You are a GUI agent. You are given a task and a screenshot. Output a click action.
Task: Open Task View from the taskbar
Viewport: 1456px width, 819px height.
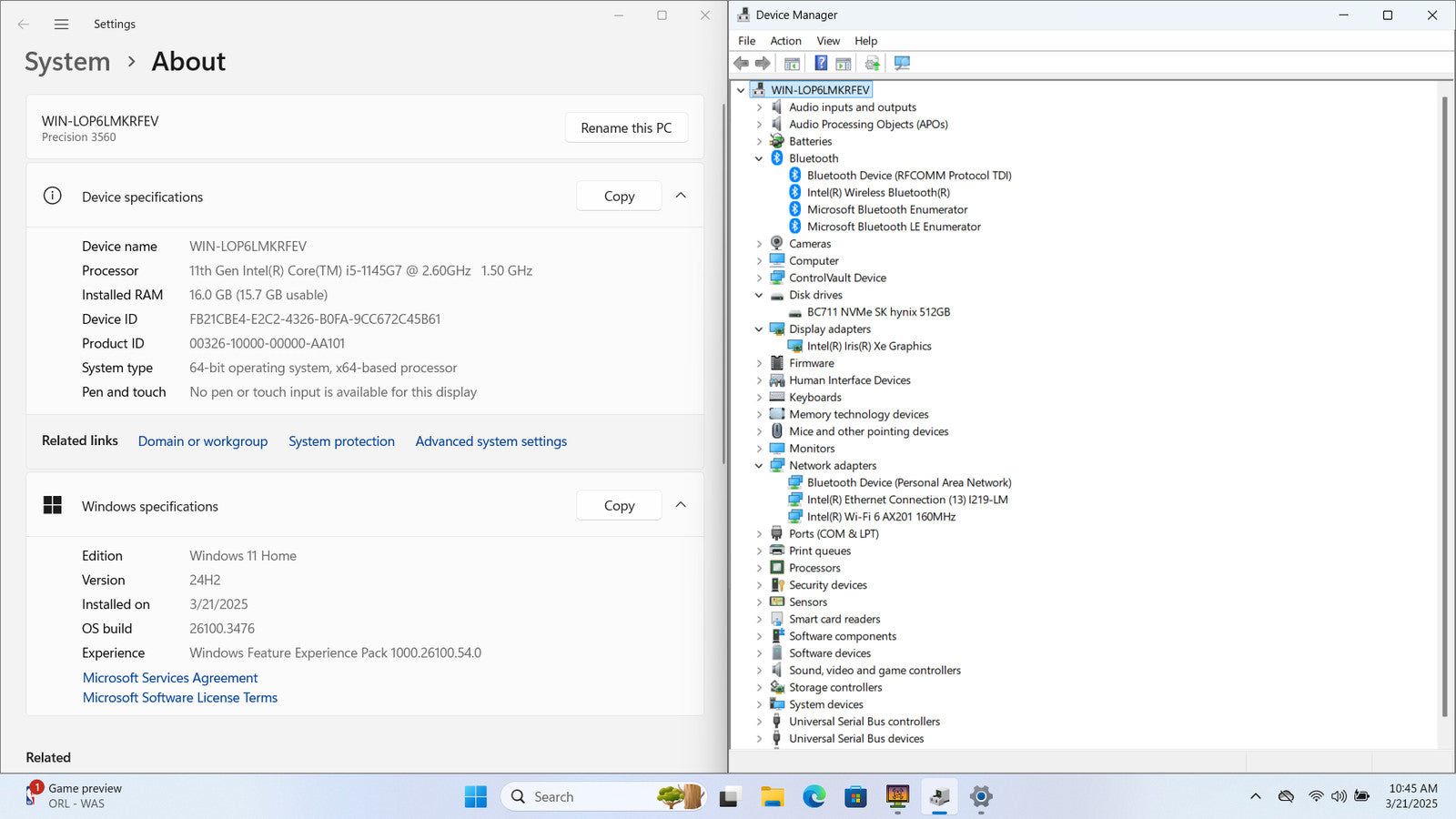[729, 797]
